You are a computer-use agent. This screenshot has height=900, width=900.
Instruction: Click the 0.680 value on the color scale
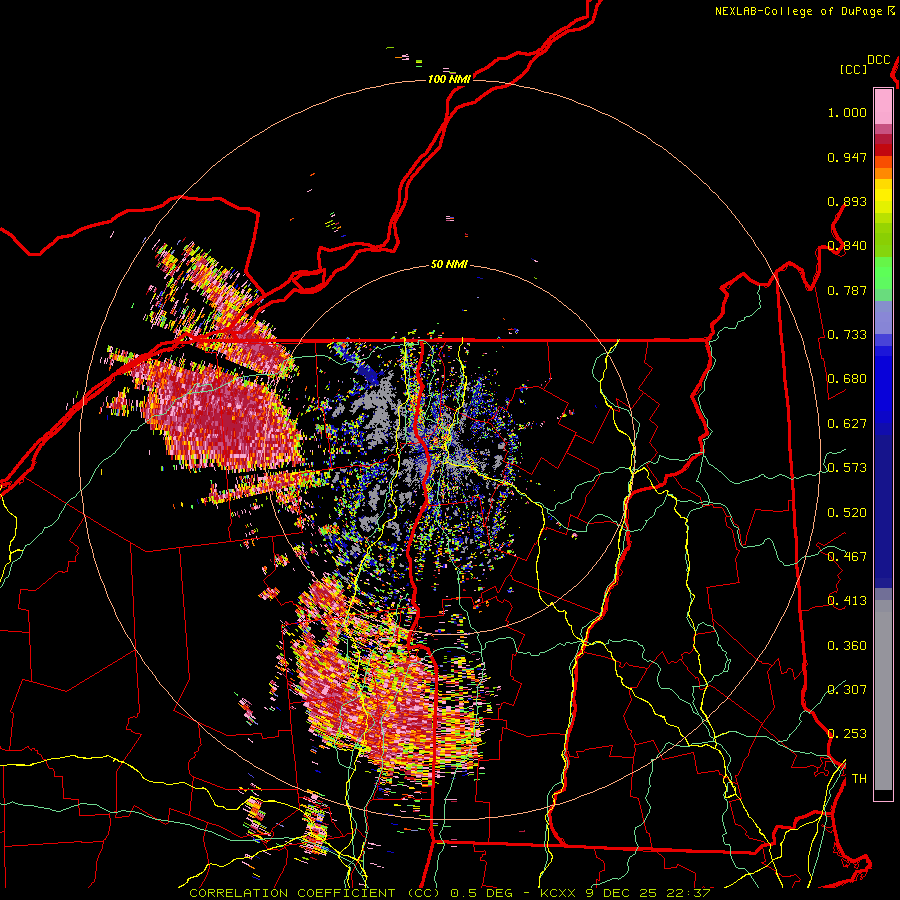coord(847,379)
